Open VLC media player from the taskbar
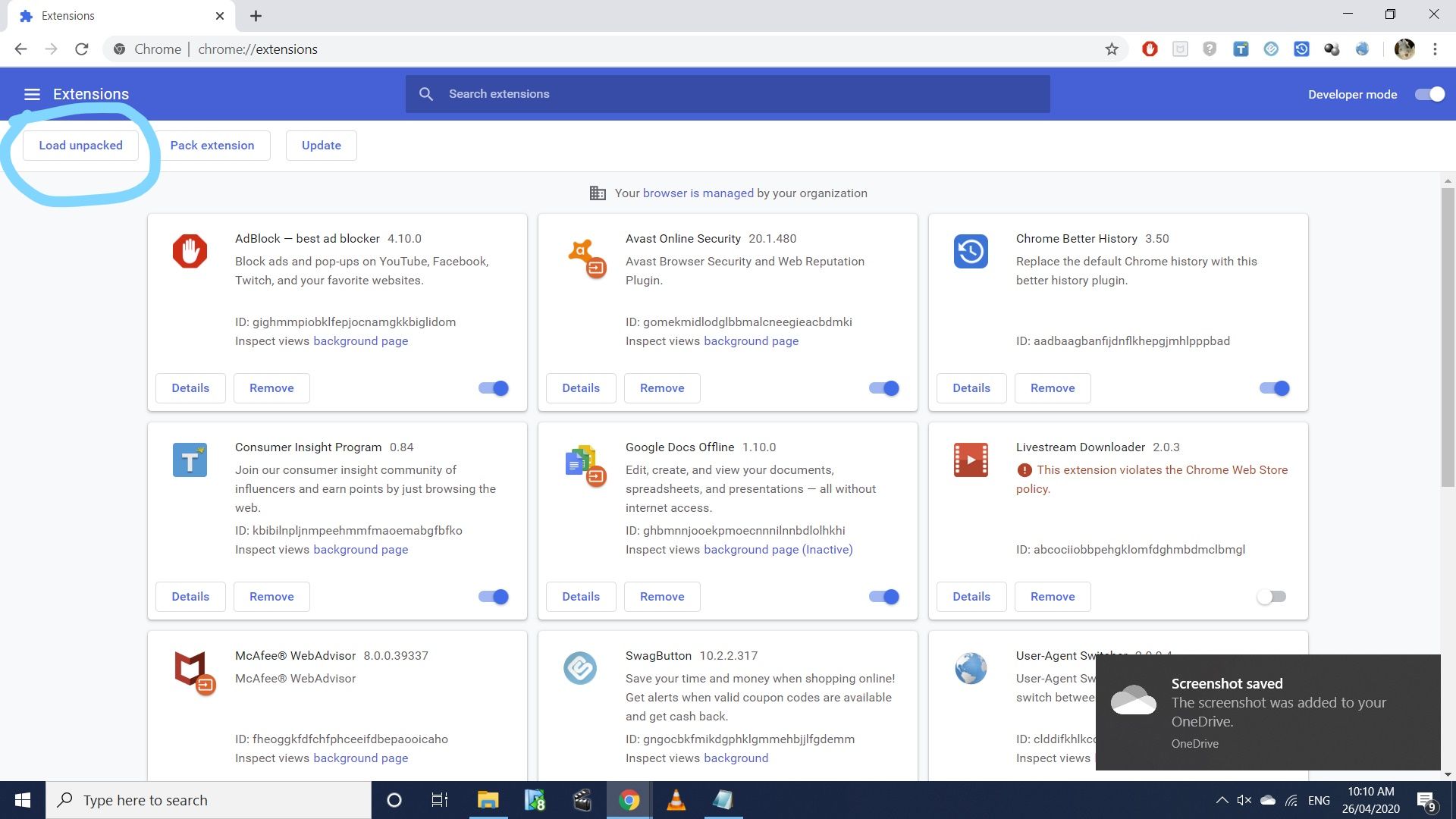1456x819 pixels. (676, 800)
